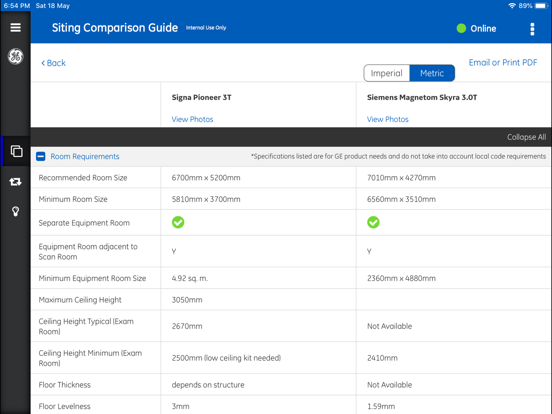Go Back to previous screen

click(x=54, y=63)
